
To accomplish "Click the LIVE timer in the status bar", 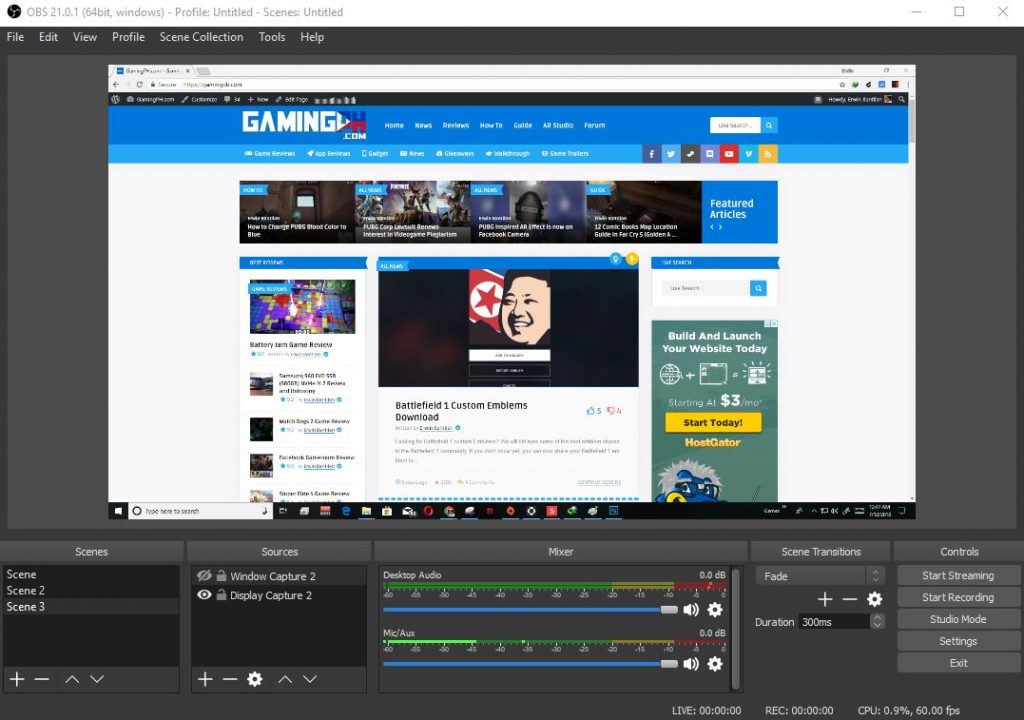I will point(706,710).
